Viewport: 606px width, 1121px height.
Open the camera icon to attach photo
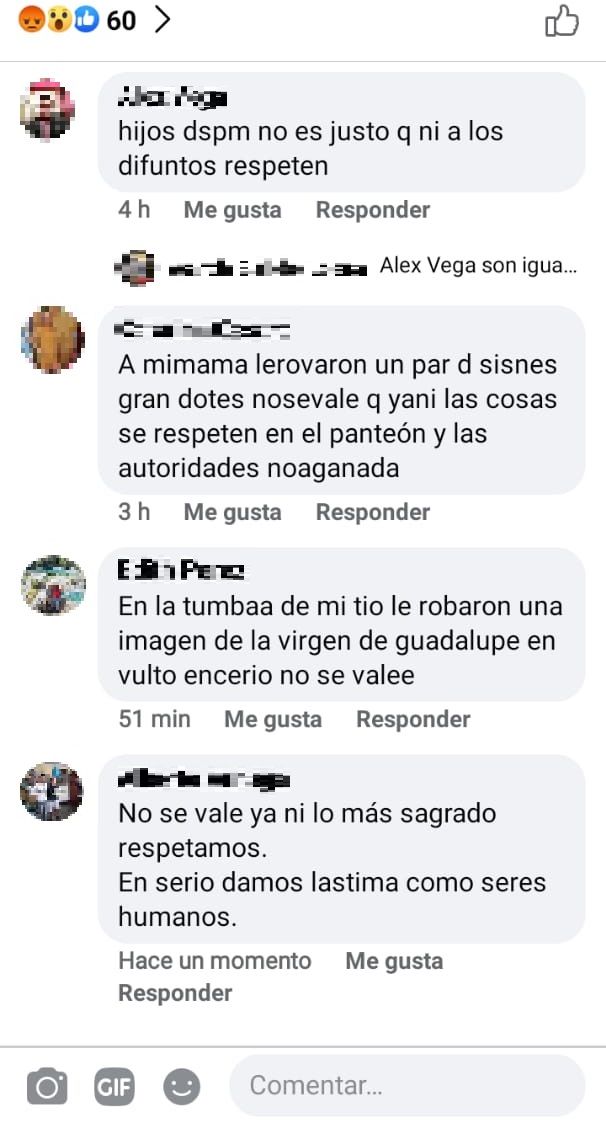[47, 1087]
